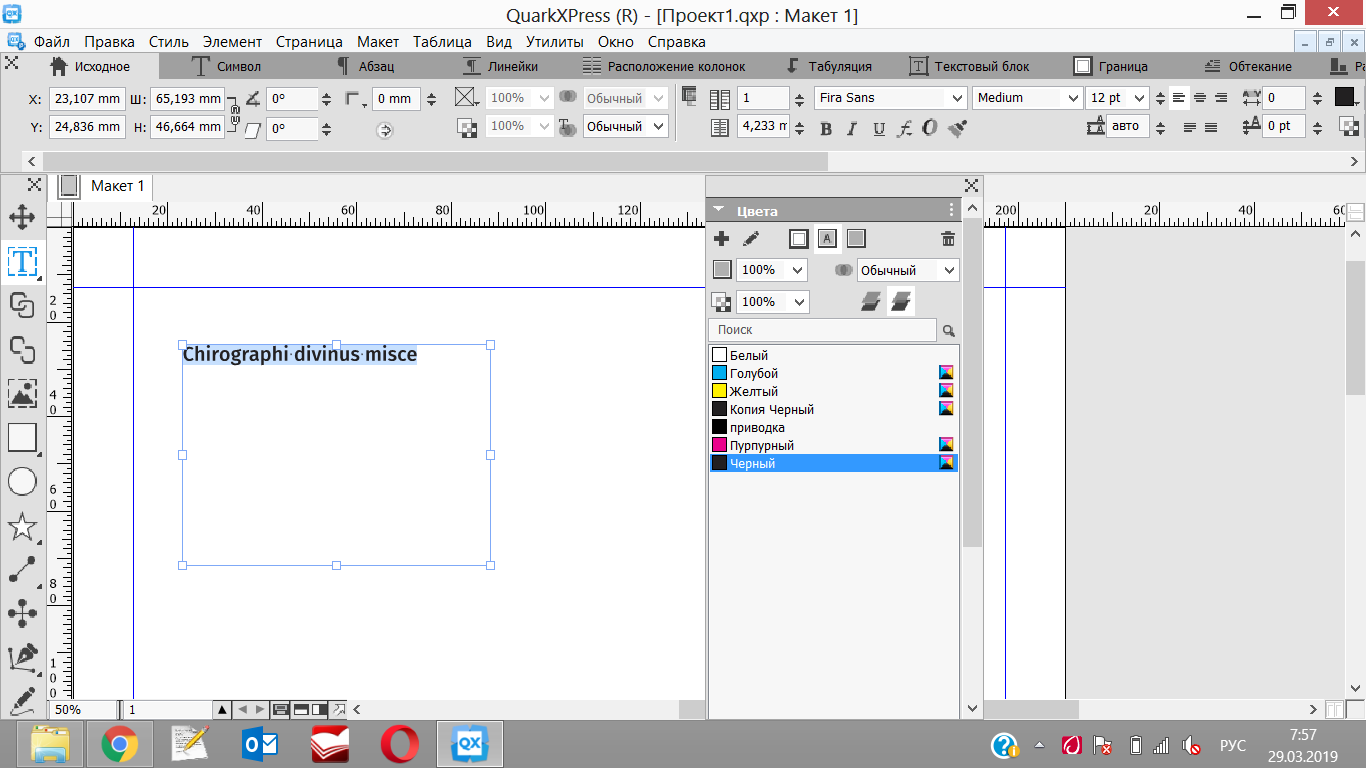Viewport: 1366px width, 768px height.
Task: Select the Picture Content tool
Action: [x=22, y=393]
